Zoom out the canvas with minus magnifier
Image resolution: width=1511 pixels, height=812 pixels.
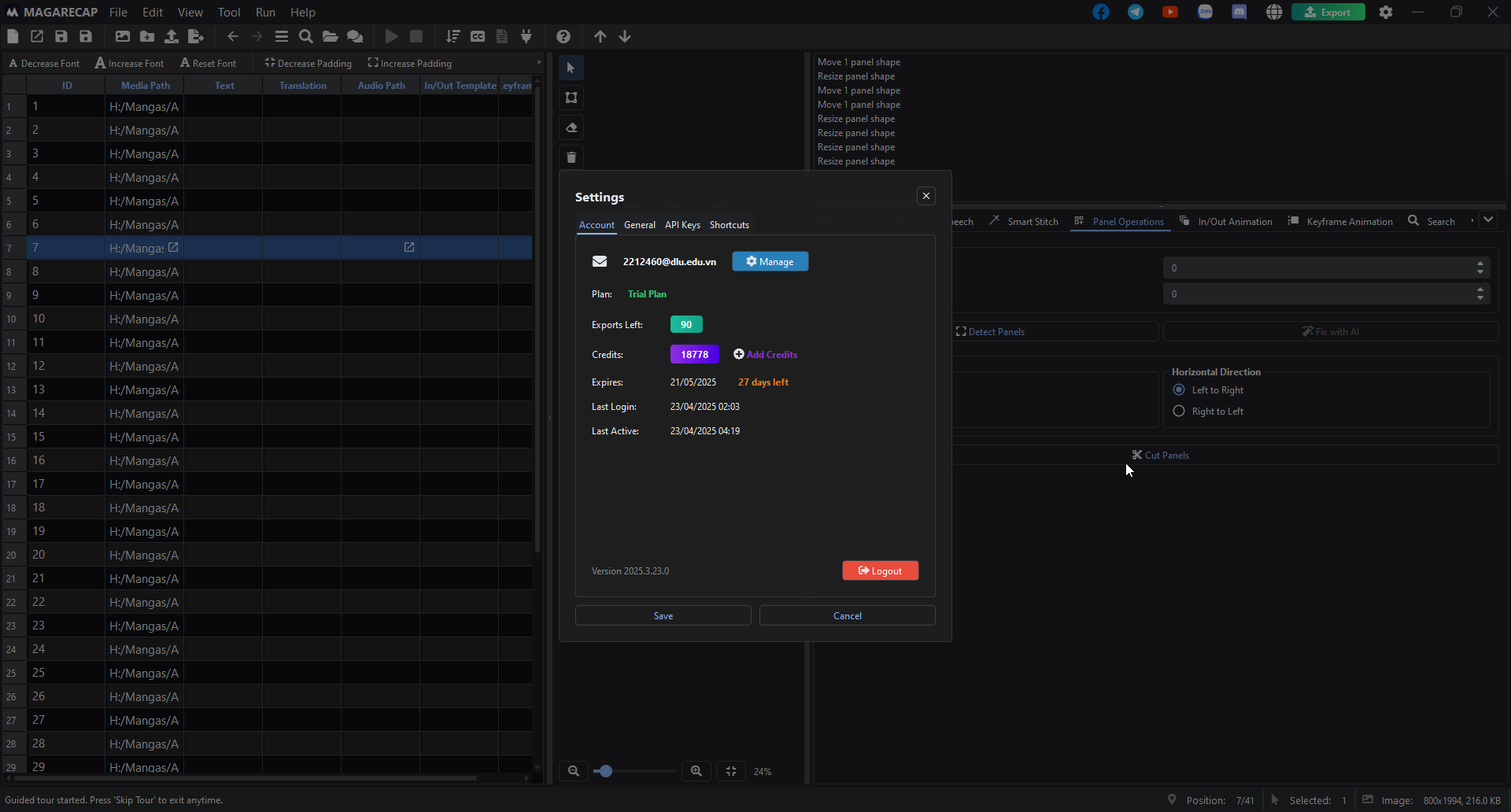click(x=574, y=771)
